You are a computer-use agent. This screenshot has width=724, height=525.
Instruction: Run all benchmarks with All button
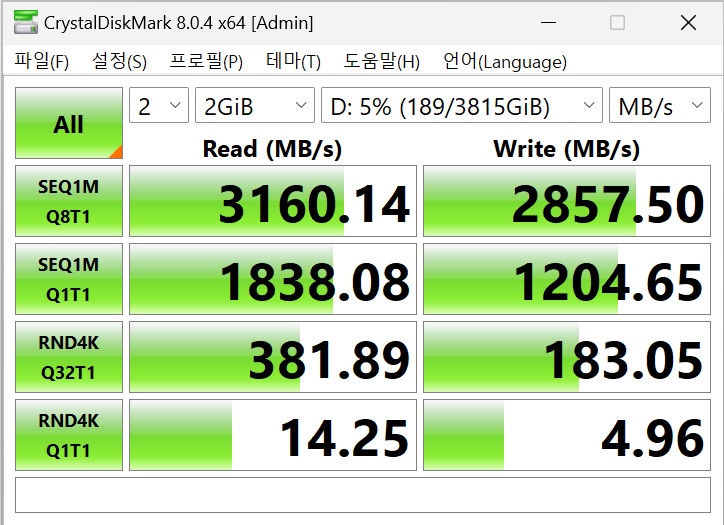pyautogui.click(x=69, y=123)
